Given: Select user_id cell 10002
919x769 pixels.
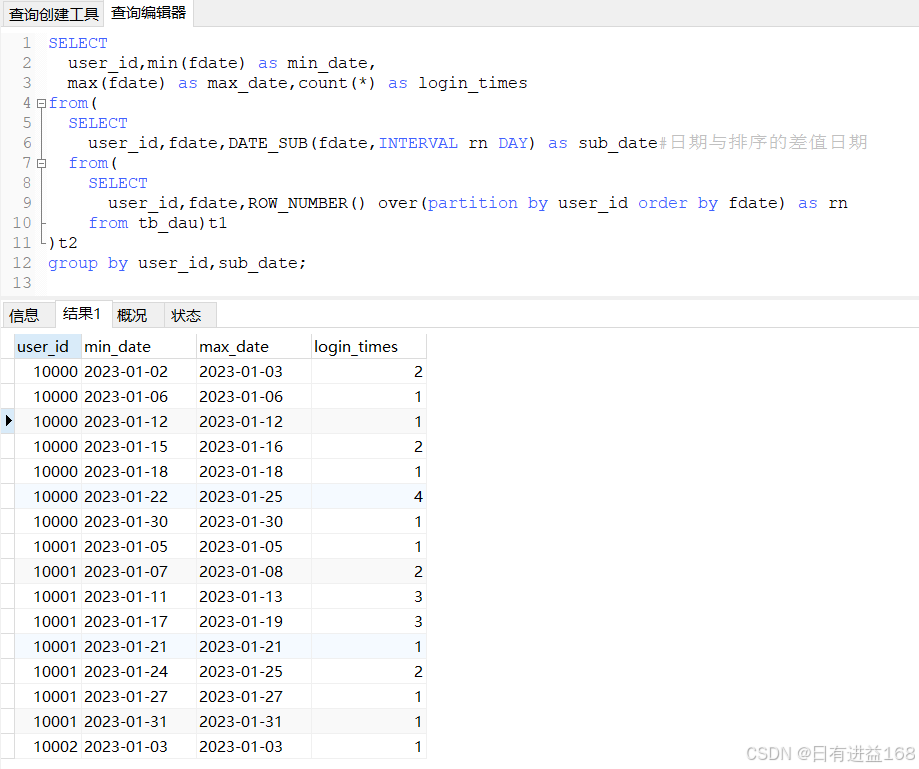Looking at the screenshot, I should point(47,747).
